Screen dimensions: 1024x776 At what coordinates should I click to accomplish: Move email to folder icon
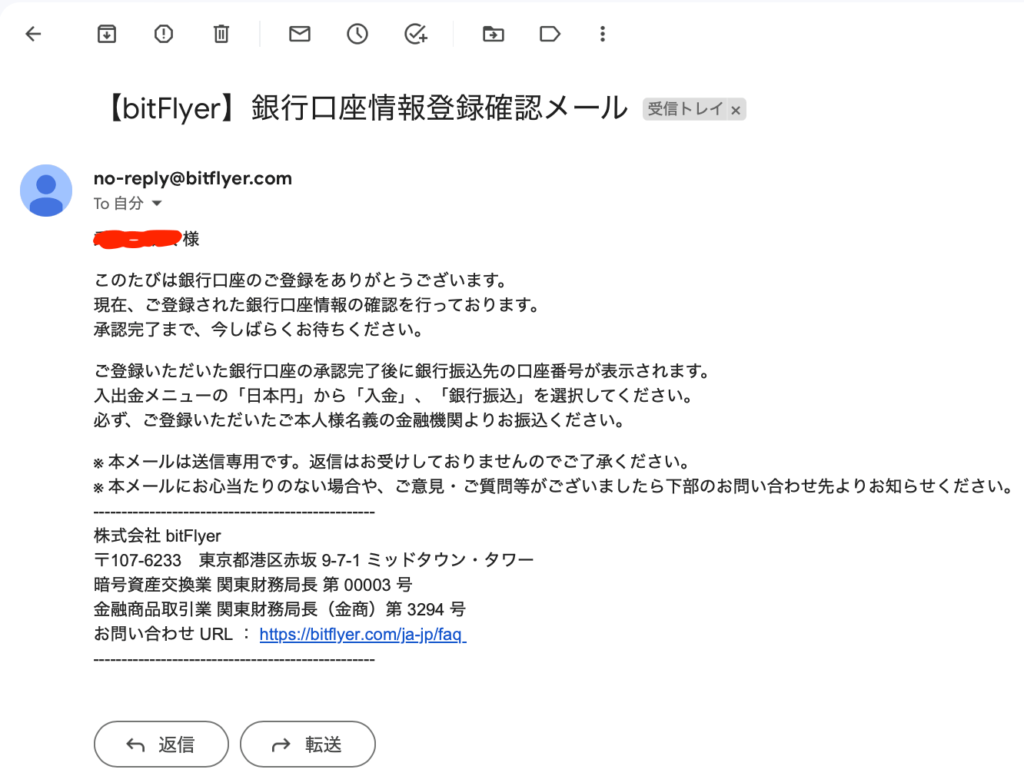pos(493,34)
